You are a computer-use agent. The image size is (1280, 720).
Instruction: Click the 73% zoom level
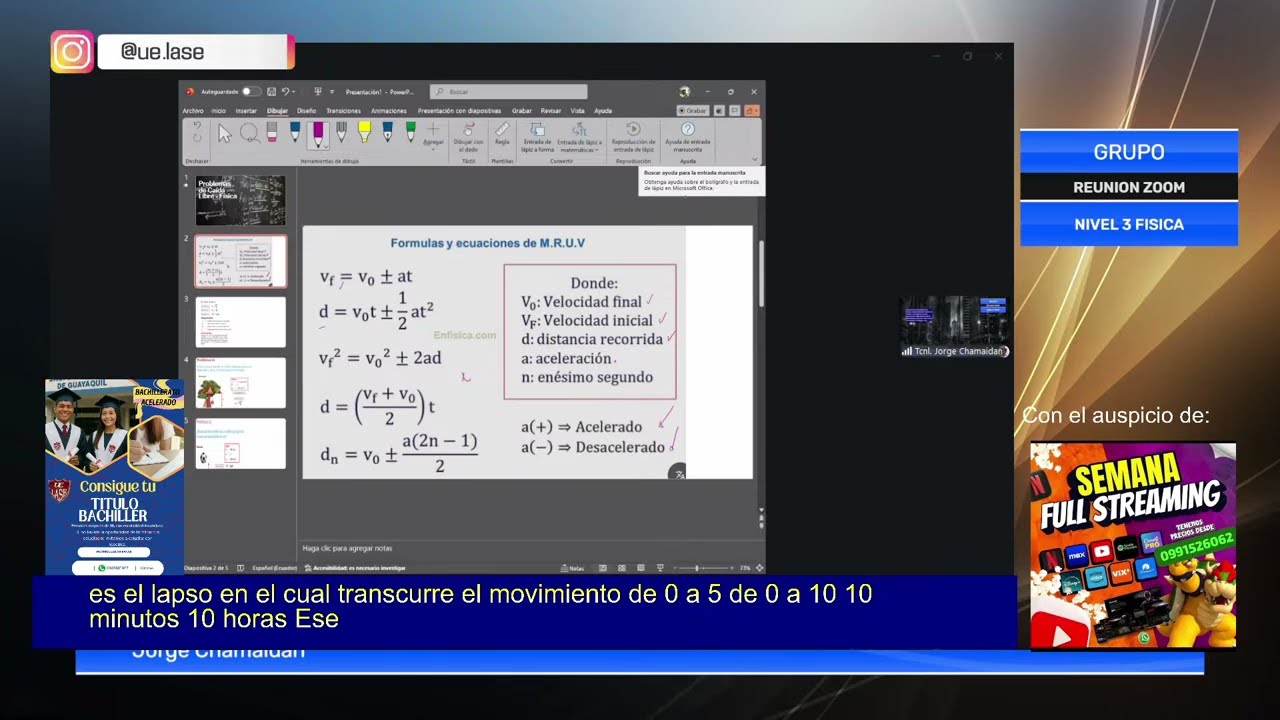coord(745,568)
